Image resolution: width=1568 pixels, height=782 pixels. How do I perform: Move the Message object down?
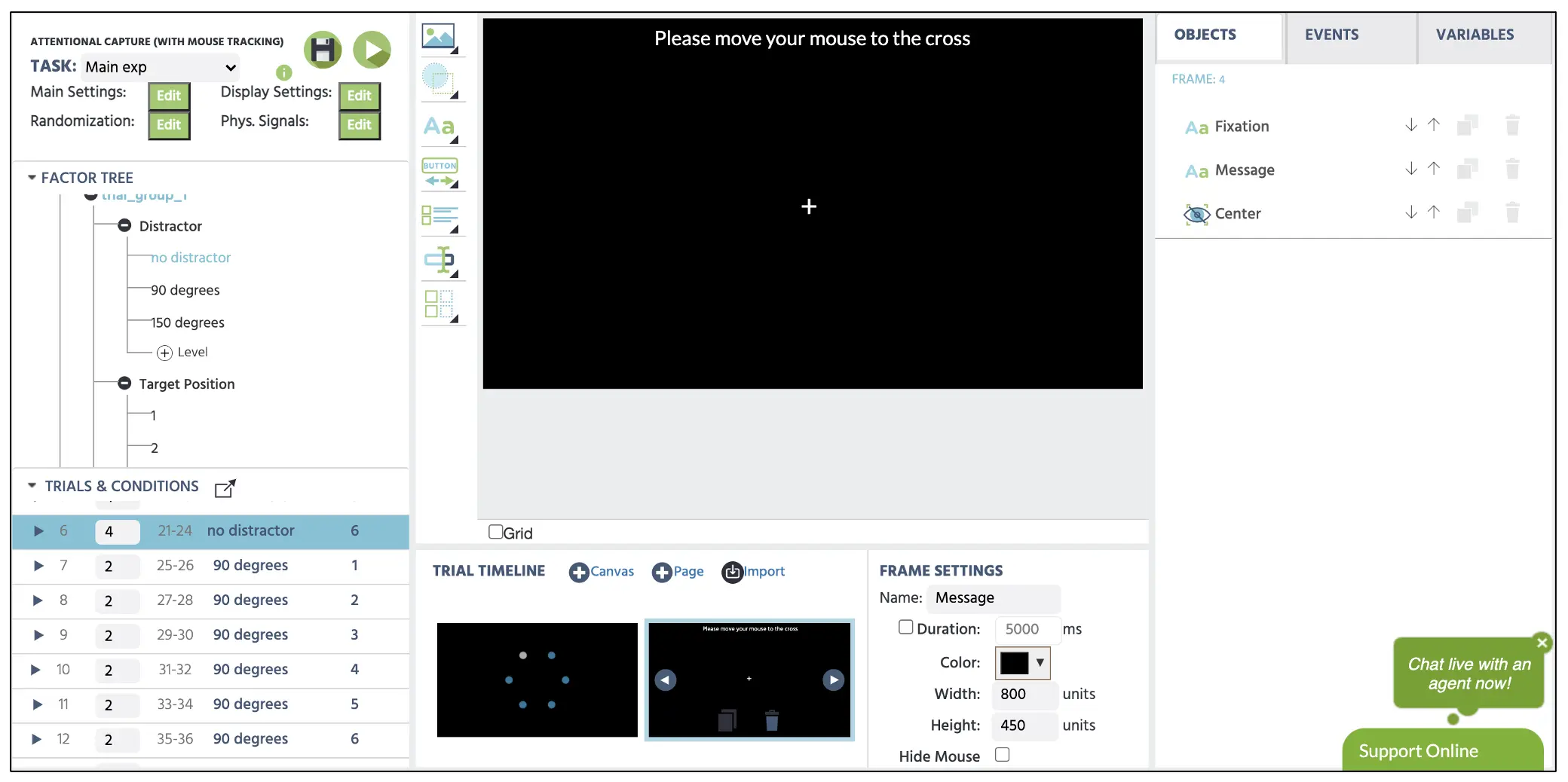pos(1411,169)
